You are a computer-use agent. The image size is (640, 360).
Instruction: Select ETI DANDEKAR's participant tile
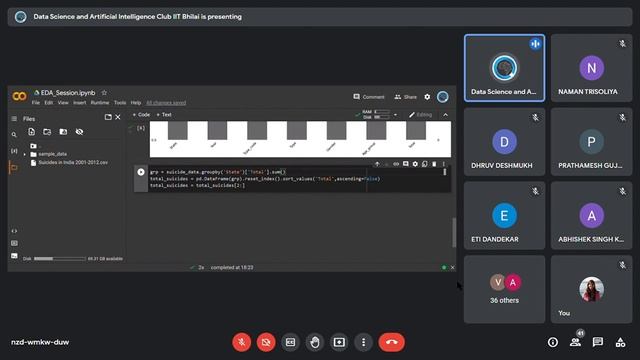coord(504,216)
